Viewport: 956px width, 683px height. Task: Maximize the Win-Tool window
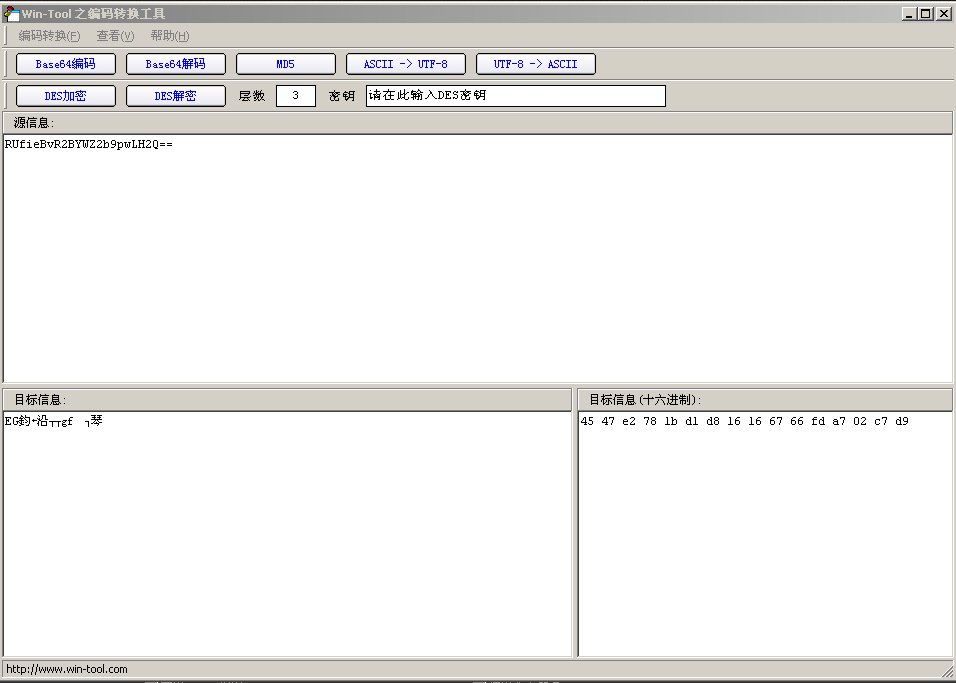coord(925,14)
